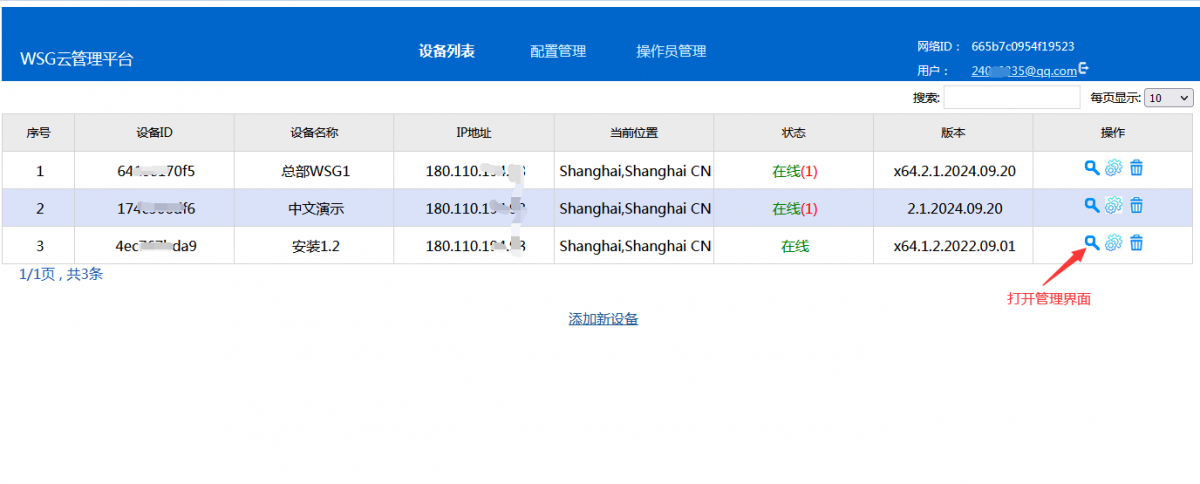Open the 配置管理 tab
The width and height of the screenshot is (1200, 484).
pyautogui.click(x=558, y=52)
